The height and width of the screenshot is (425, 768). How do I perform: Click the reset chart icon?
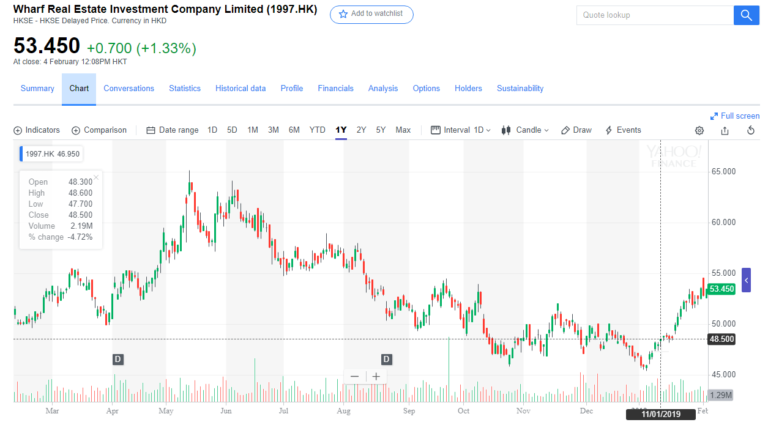tap(750, 130)
